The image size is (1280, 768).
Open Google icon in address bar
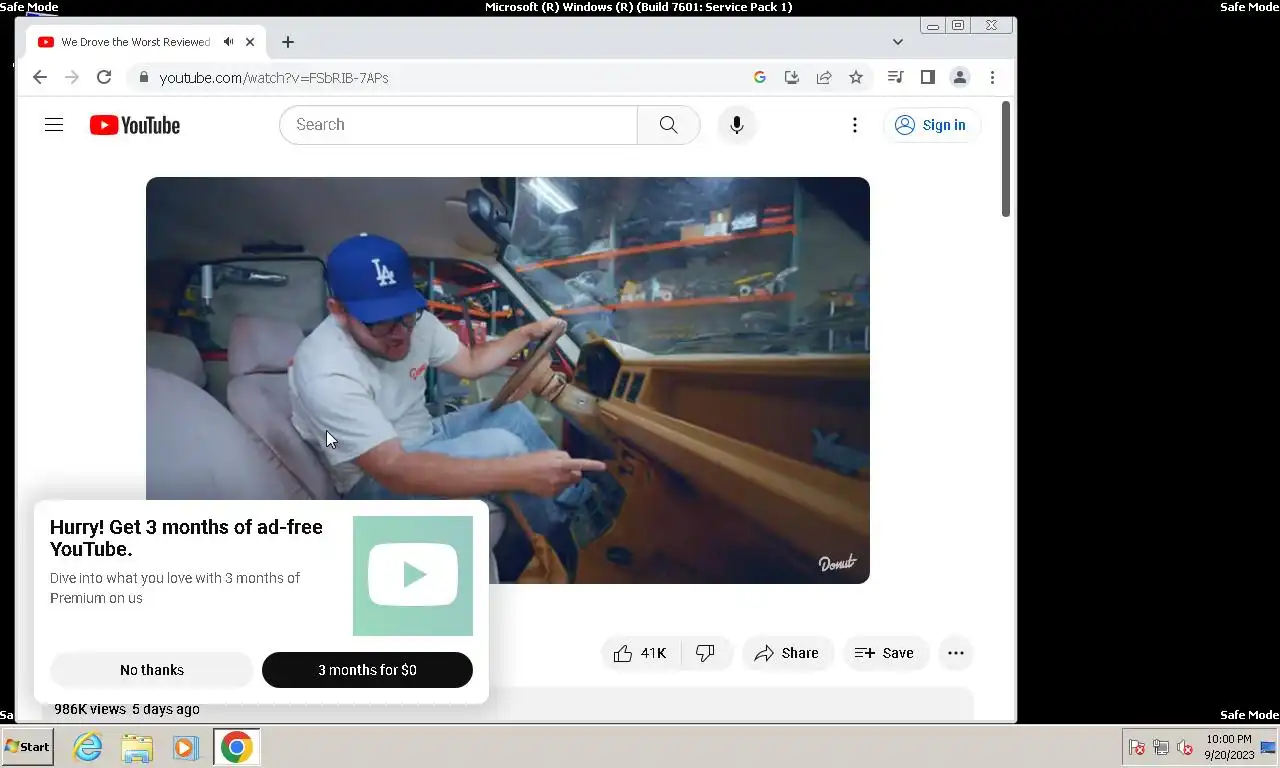760,77
